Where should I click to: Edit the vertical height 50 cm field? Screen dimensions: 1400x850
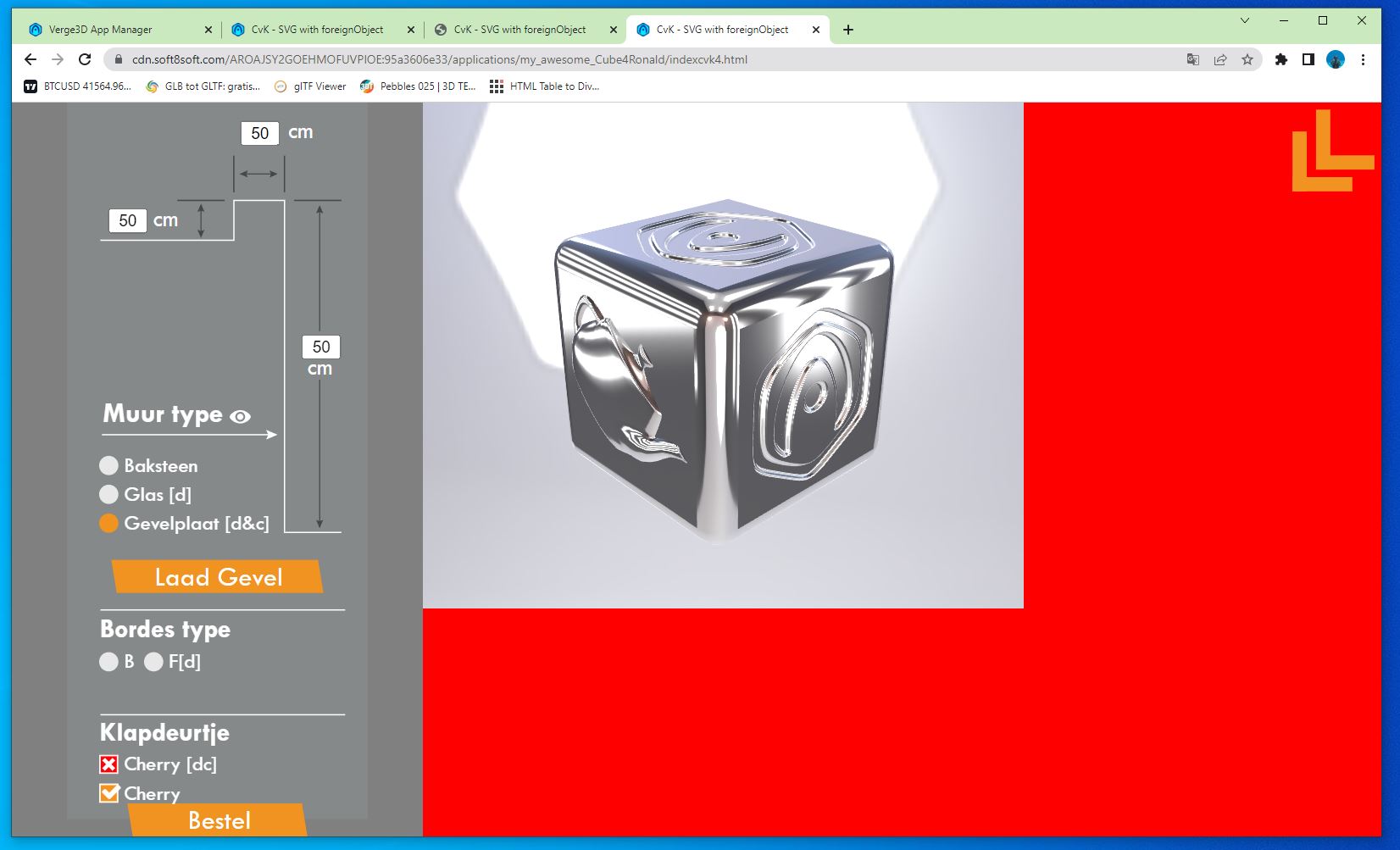(x=321, y=347)
